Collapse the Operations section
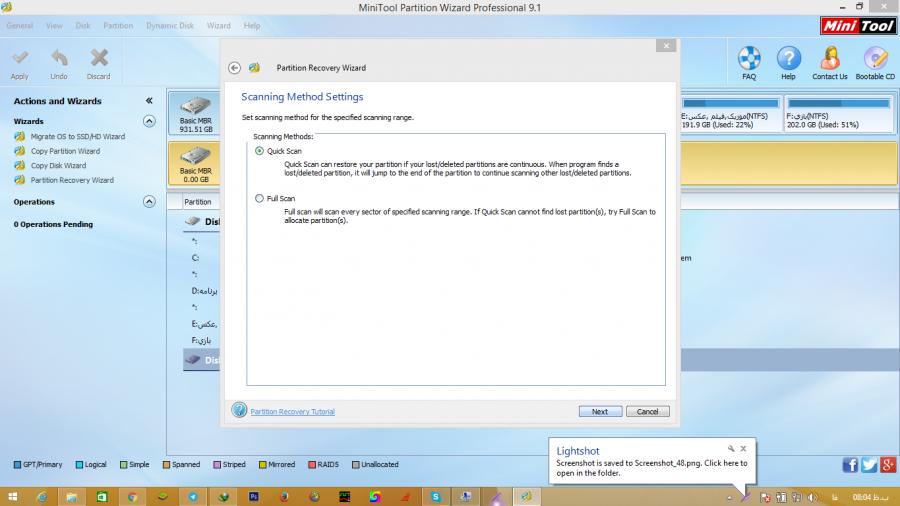This screenshot has width=900, height=506. 149,201
